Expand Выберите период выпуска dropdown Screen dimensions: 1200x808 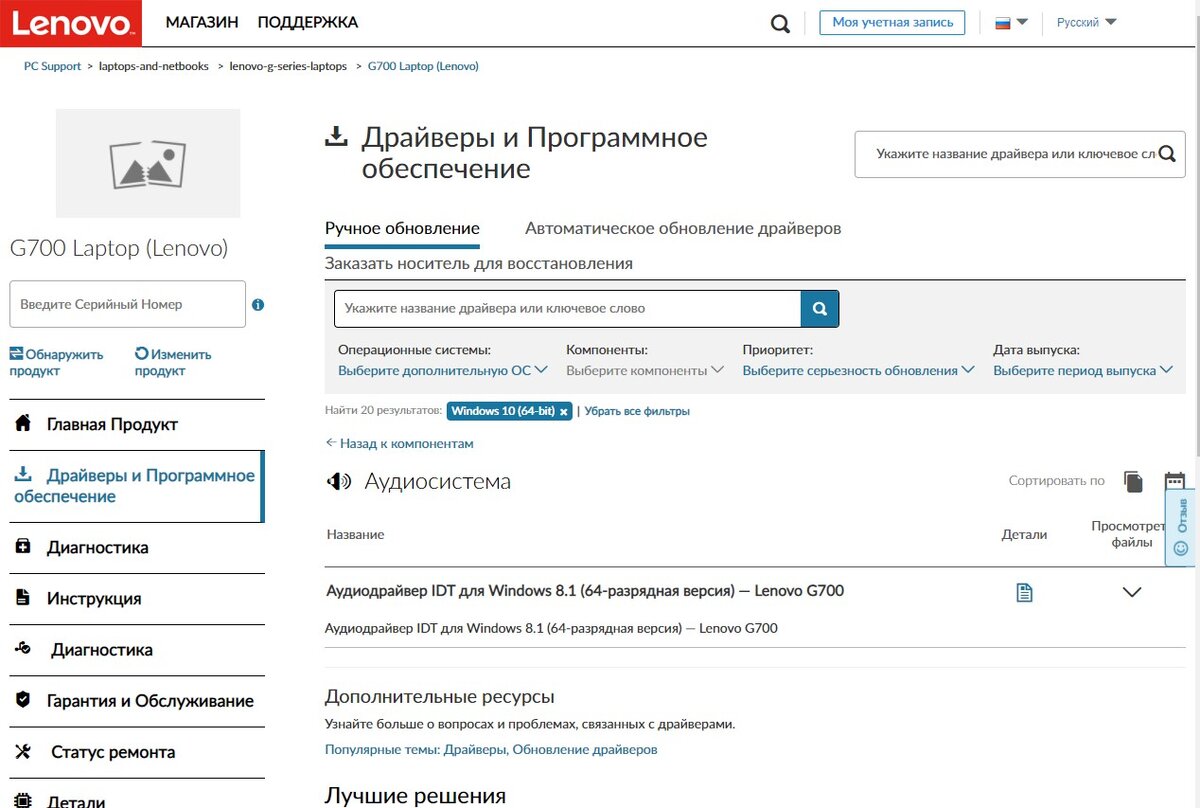[x=1082, y=370]
